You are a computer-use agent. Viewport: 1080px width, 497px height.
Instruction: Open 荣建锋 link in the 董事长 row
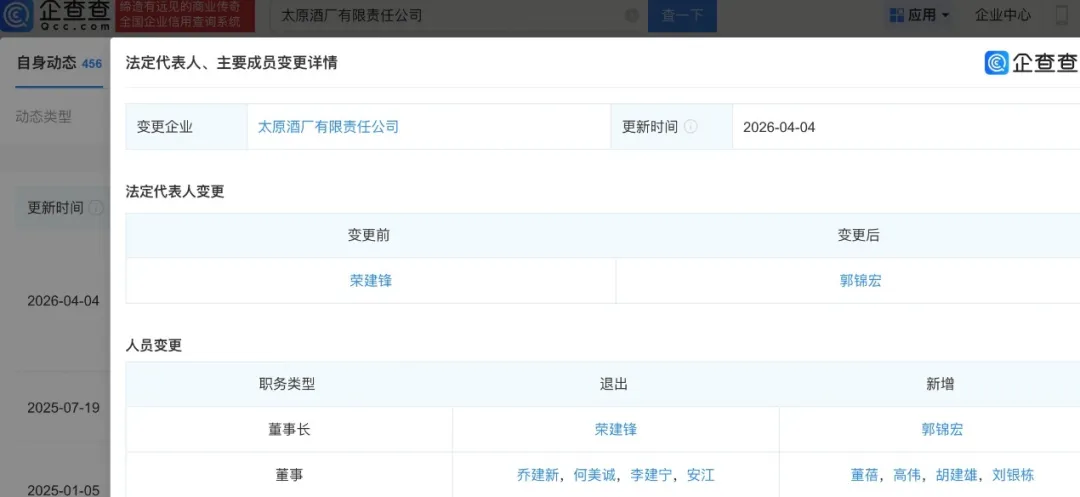(x=616, y=430)
